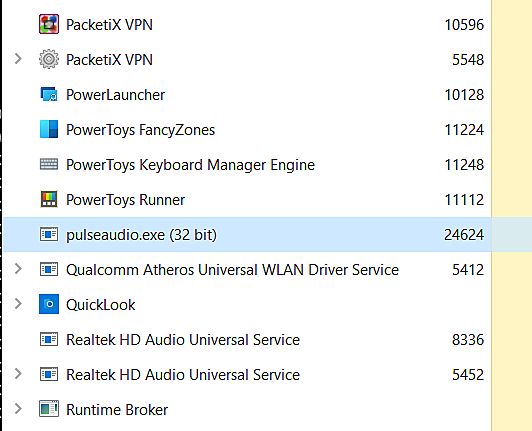The height and width of the screenshot is (431, 532).
Task: Click the Runtime Broker icon
Action: (x=49, y=409)
